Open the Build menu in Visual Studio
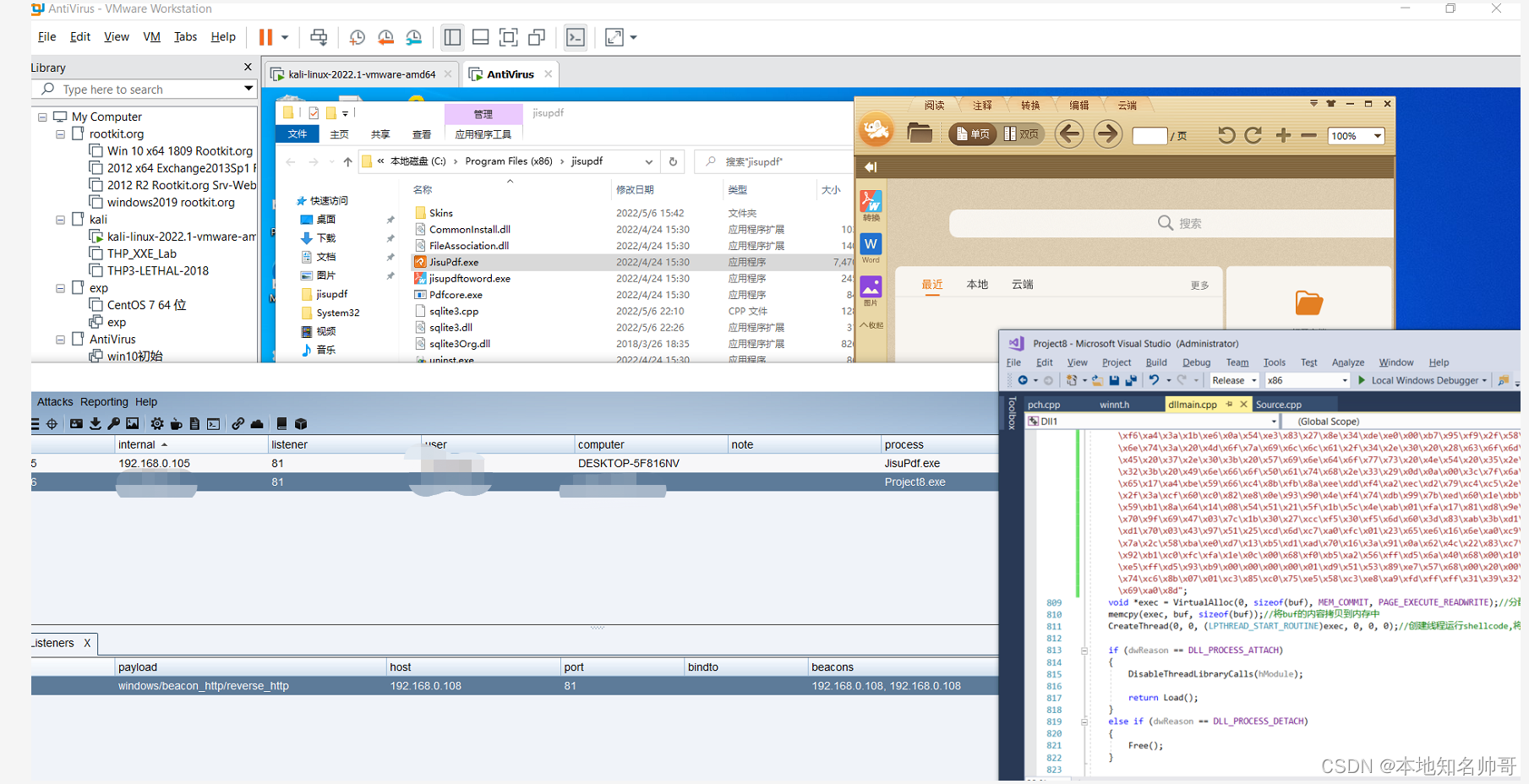The image size is (1529, 784). (1156, 362)
